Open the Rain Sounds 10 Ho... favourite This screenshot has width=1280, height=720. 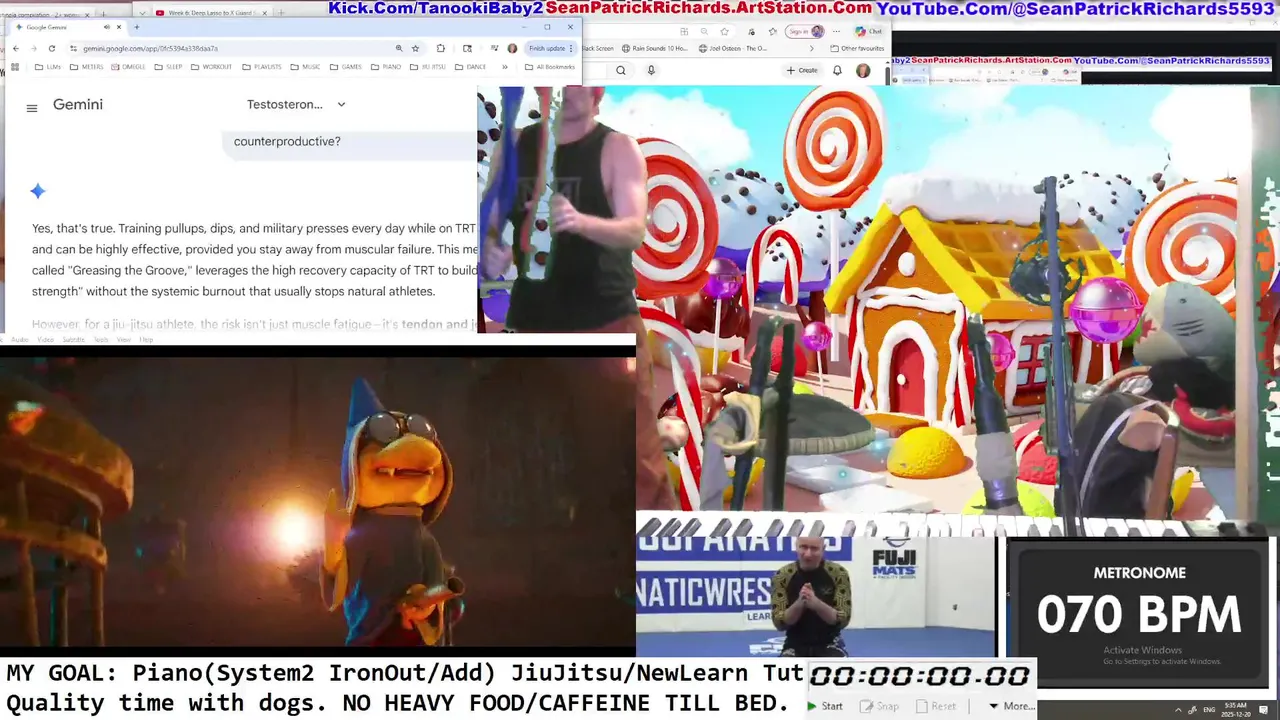[x=655, y=48]
